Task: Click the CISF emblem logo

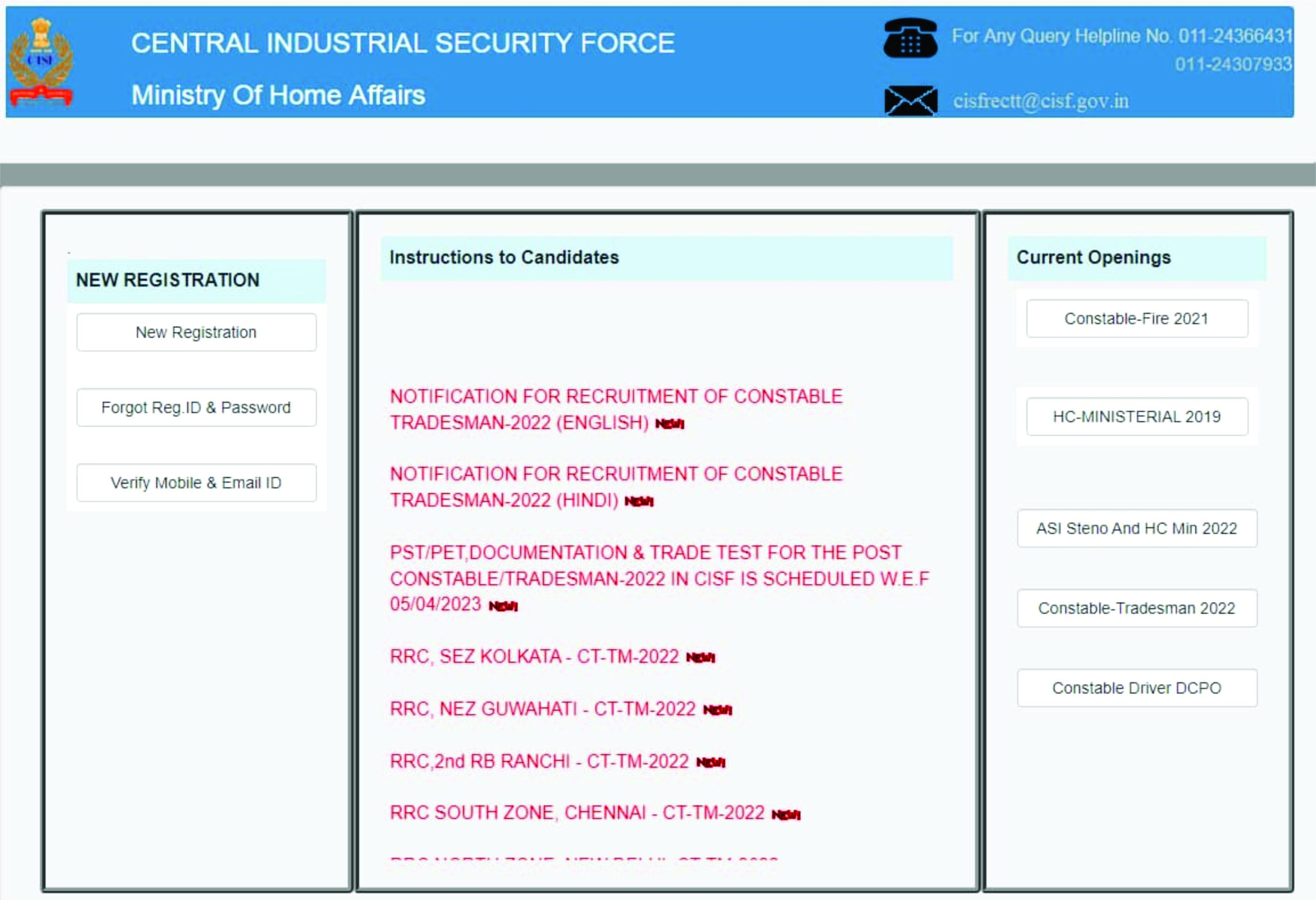Action: 41,62
